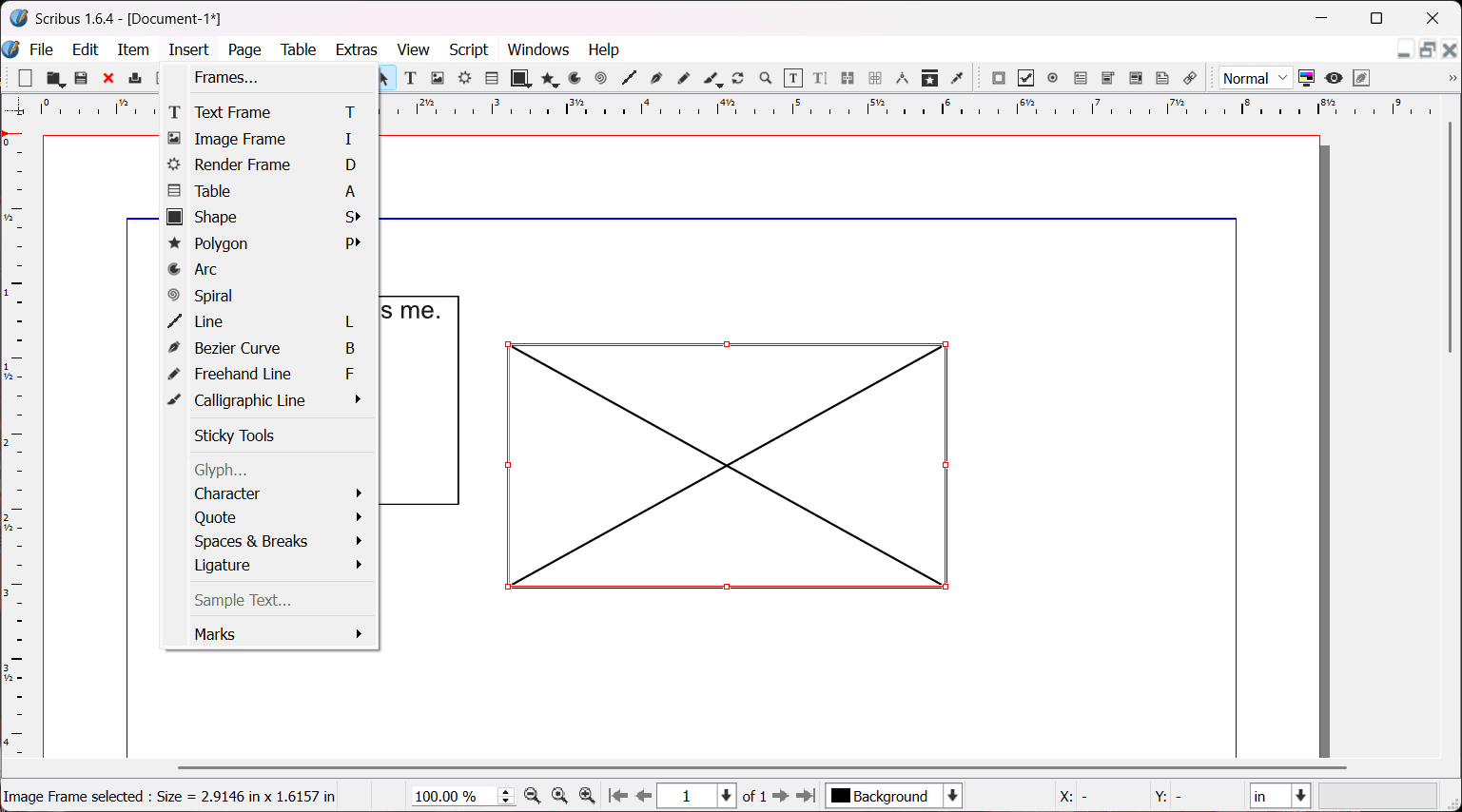Click the zoom out magnifier in status bar
Viewport: 1462px width, 812px height.
[x=533, y=796]
